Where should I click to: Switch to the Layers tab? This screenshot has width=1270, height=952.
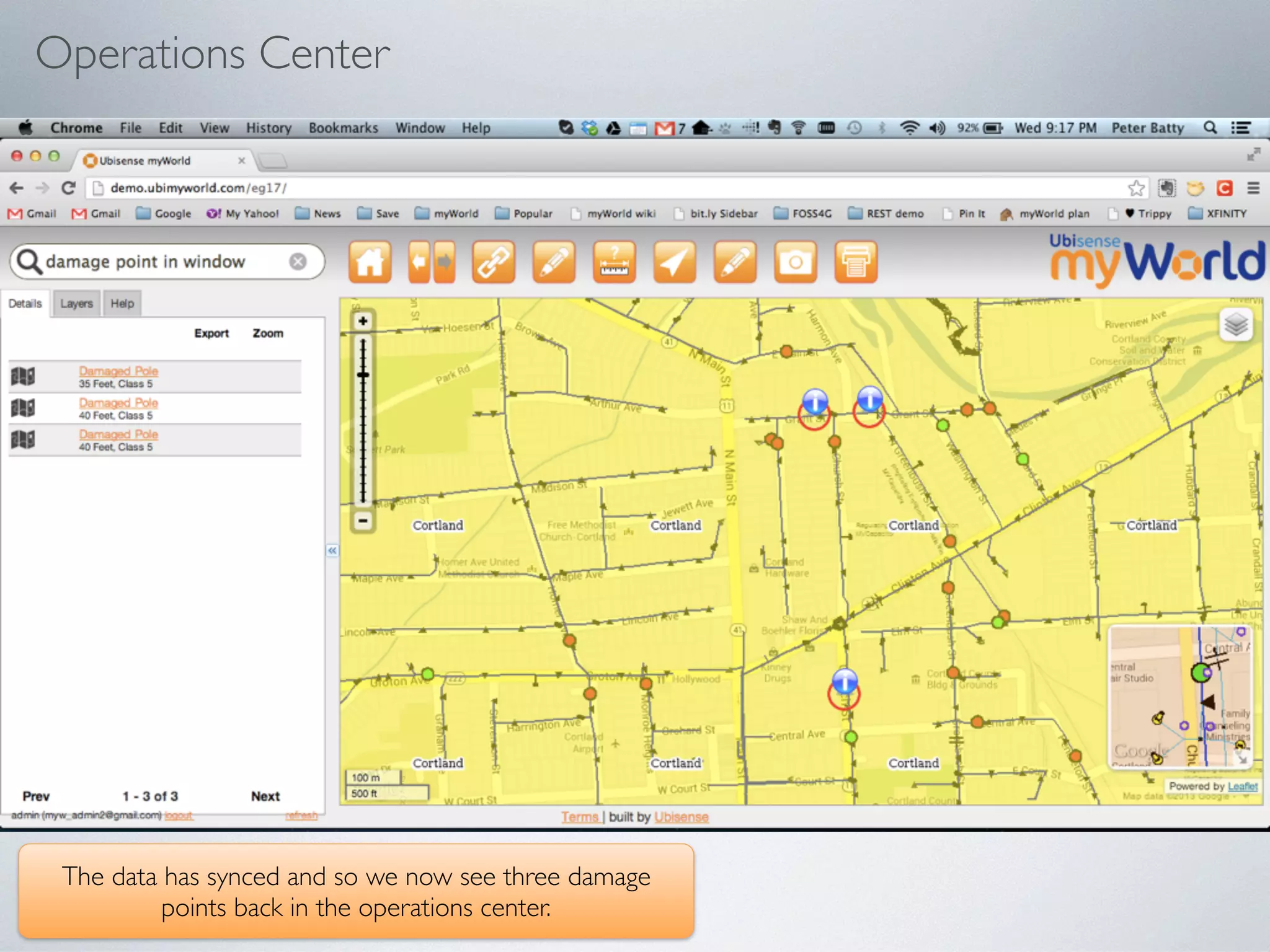coord(76,304)
